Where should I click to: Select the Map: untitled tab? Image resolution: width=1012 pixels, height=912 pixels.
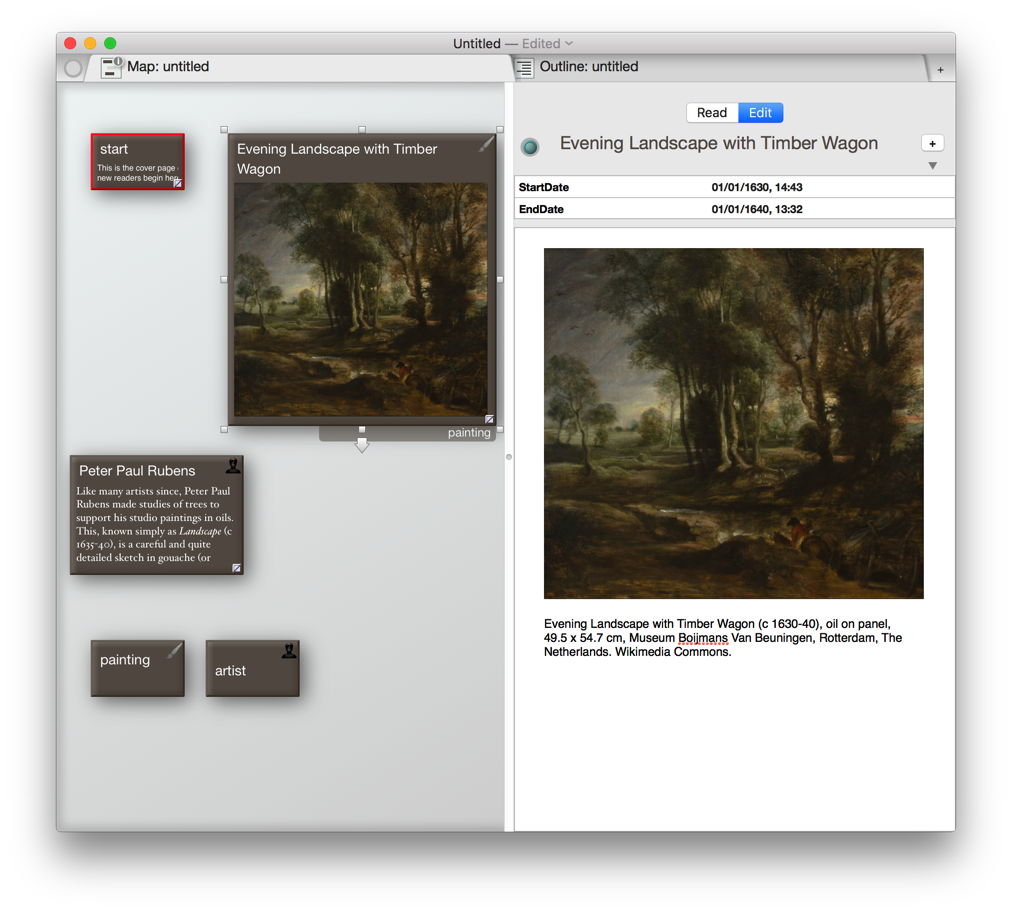tap(168, 67)
